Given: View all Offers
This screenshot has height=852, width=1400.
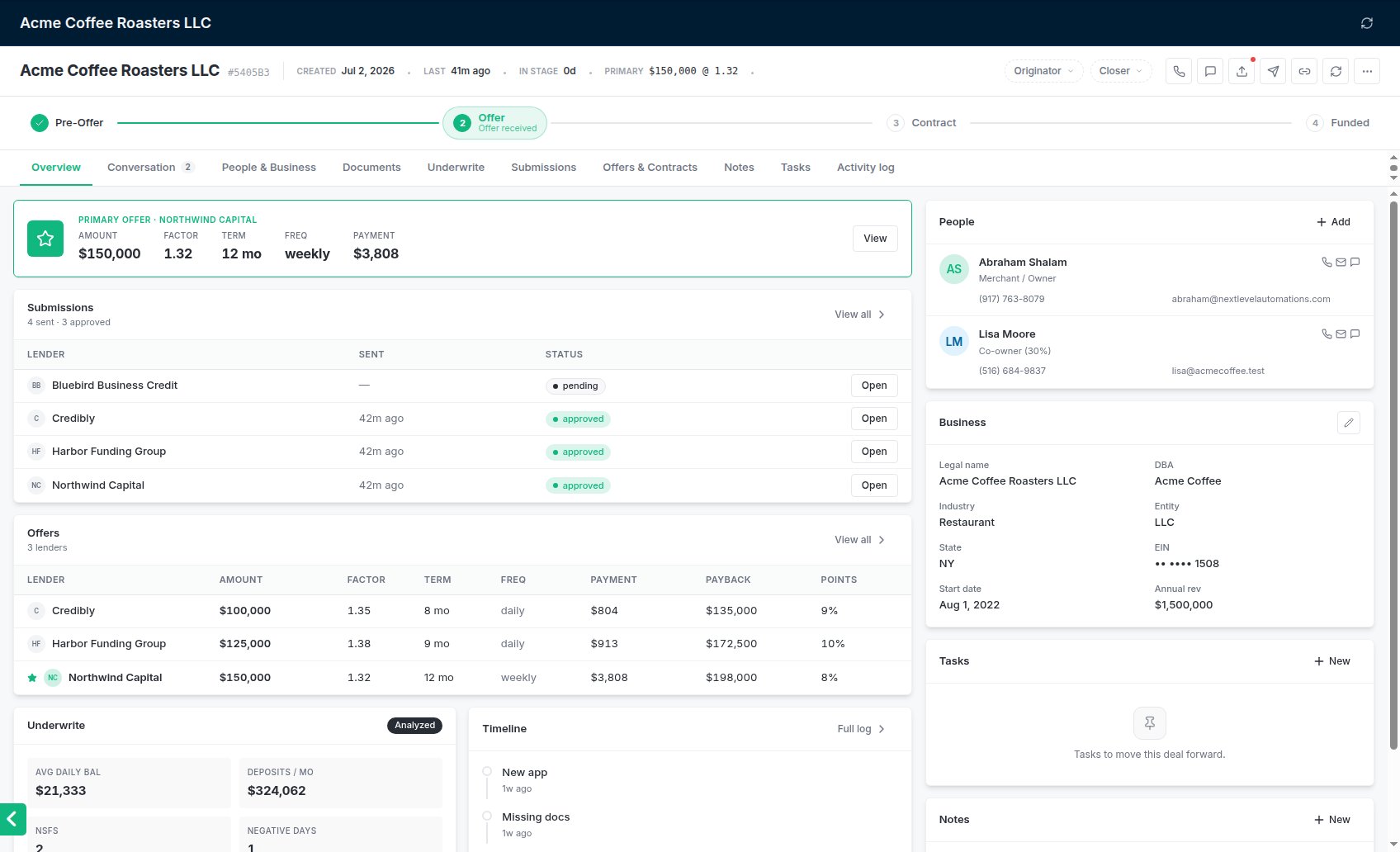Looking at the screenshot, I should pos(859,540).
